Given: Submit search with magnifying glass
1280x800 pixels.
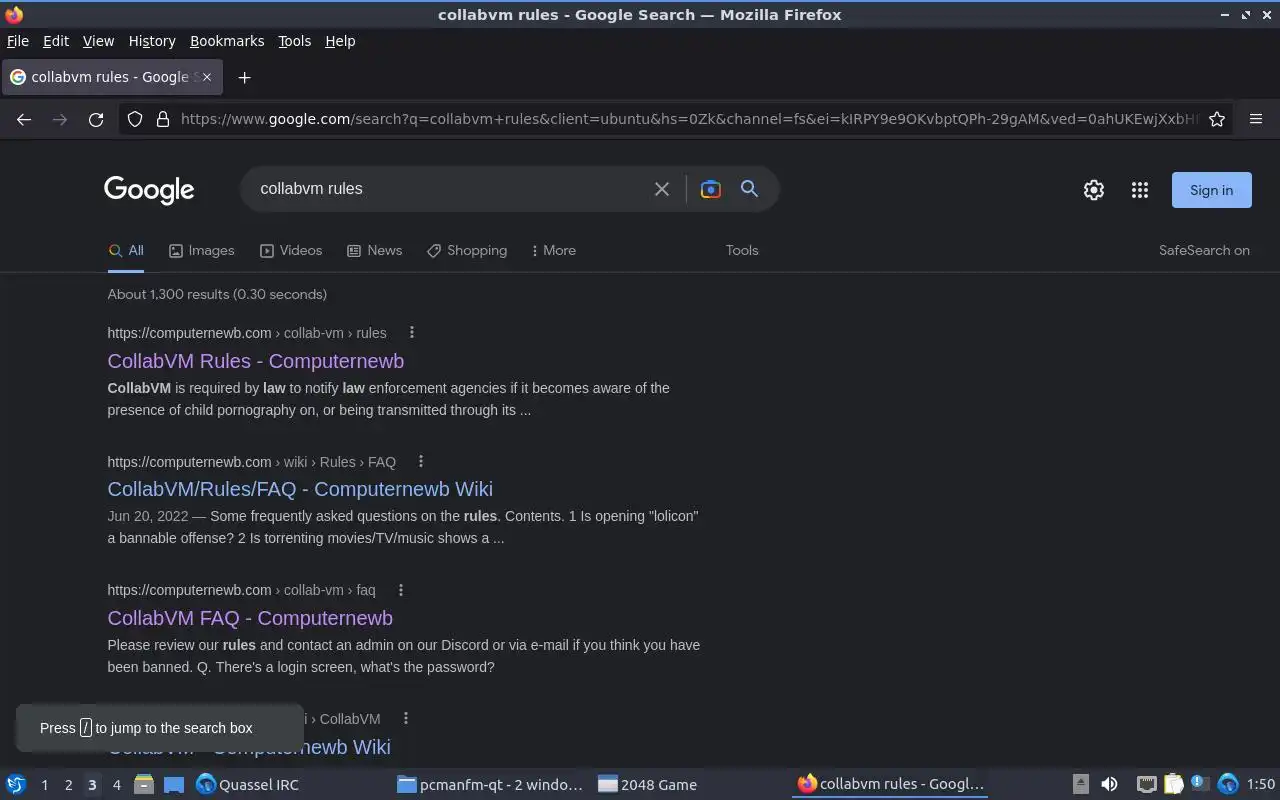Looking at the screenshot, I should point(749,188).
